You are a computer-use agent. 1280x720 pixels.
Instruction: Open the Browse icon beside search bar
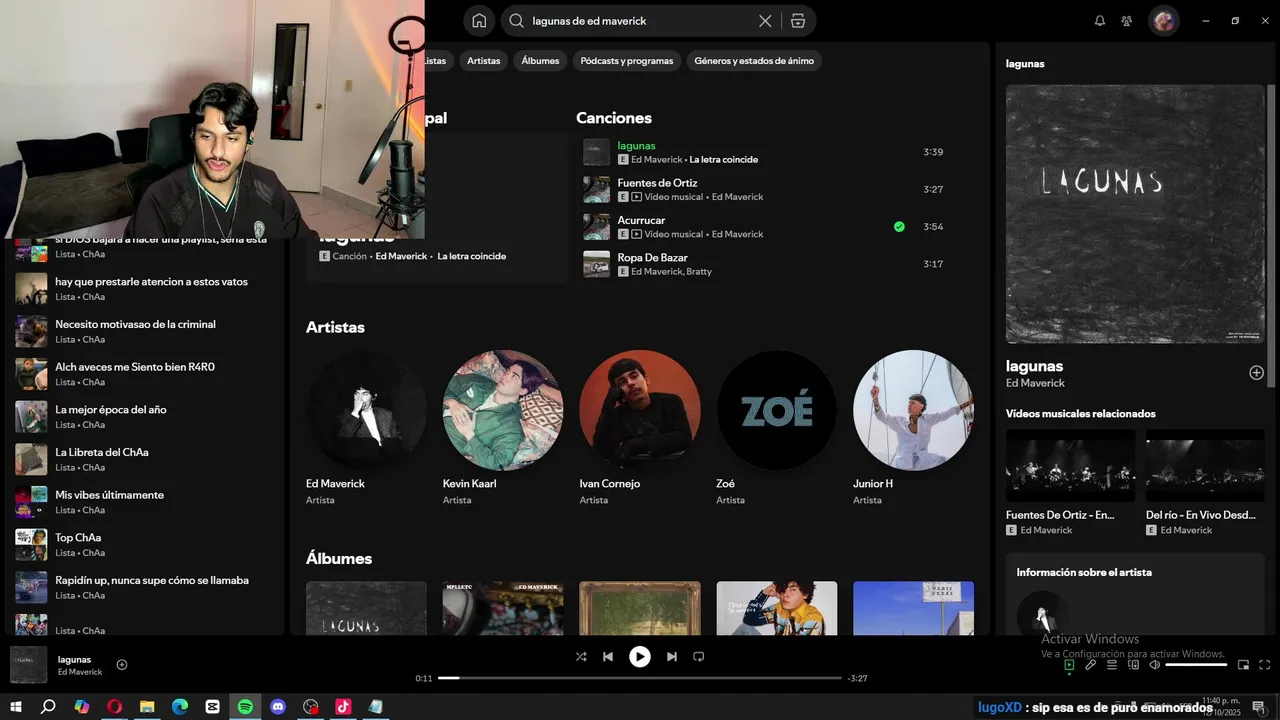coord(797,21)
